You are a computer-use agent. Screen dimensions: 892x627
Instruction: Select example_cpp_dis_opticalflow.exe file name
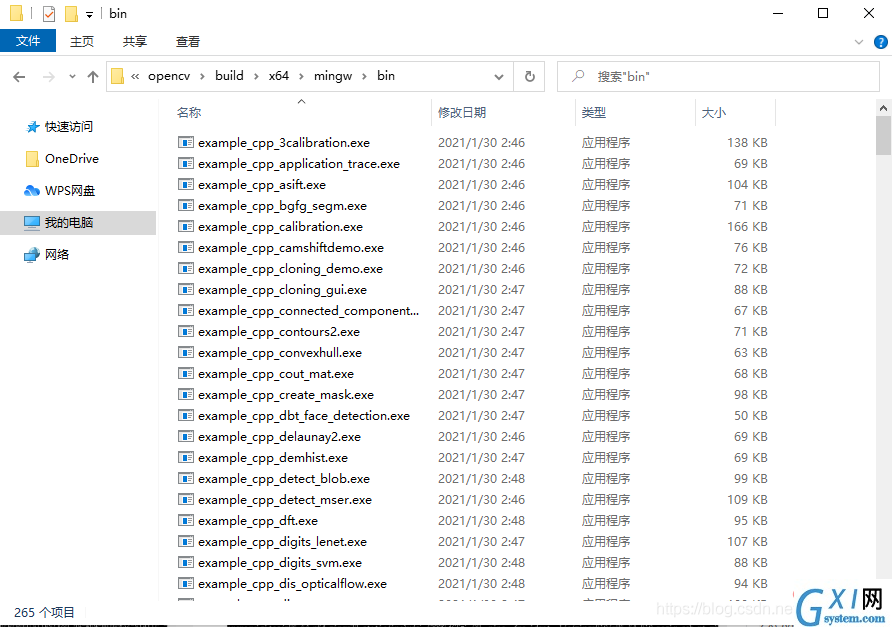click(x=292, y=584)
